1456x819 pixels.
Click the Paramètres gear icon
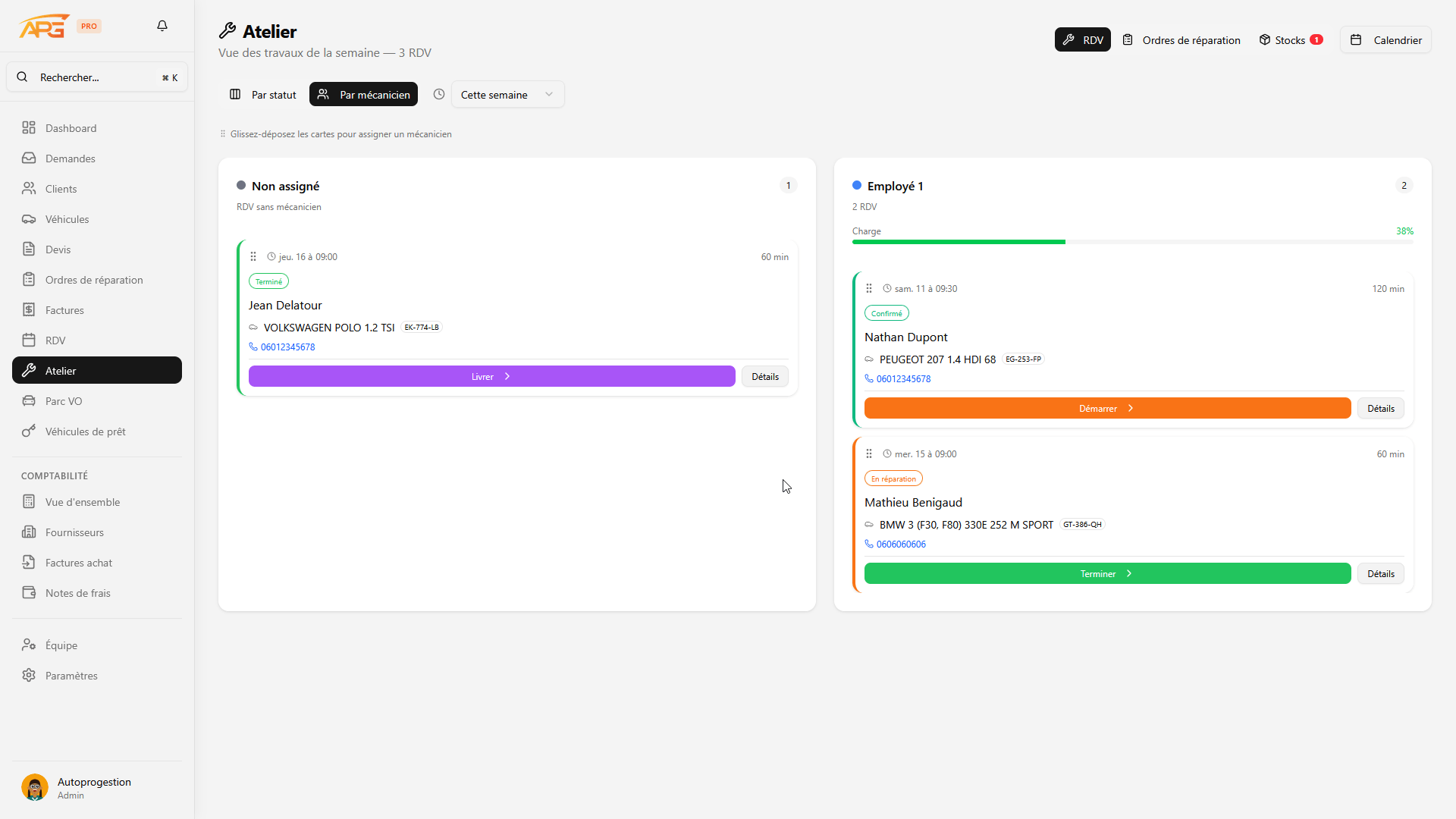coord(29,675)
